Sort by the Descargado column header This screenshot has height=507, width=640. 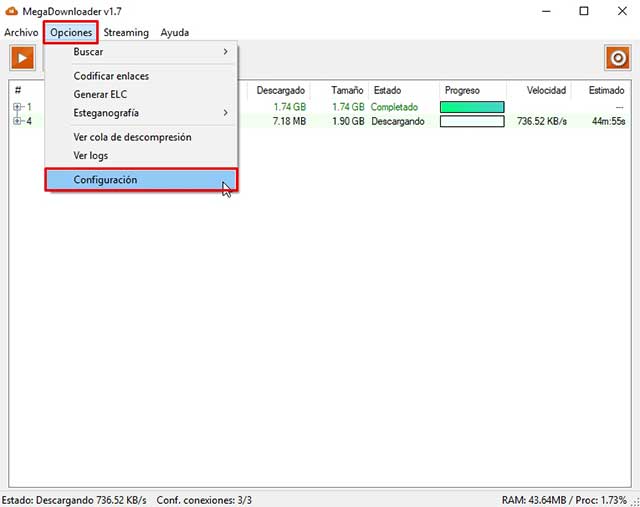click(279, 90)
